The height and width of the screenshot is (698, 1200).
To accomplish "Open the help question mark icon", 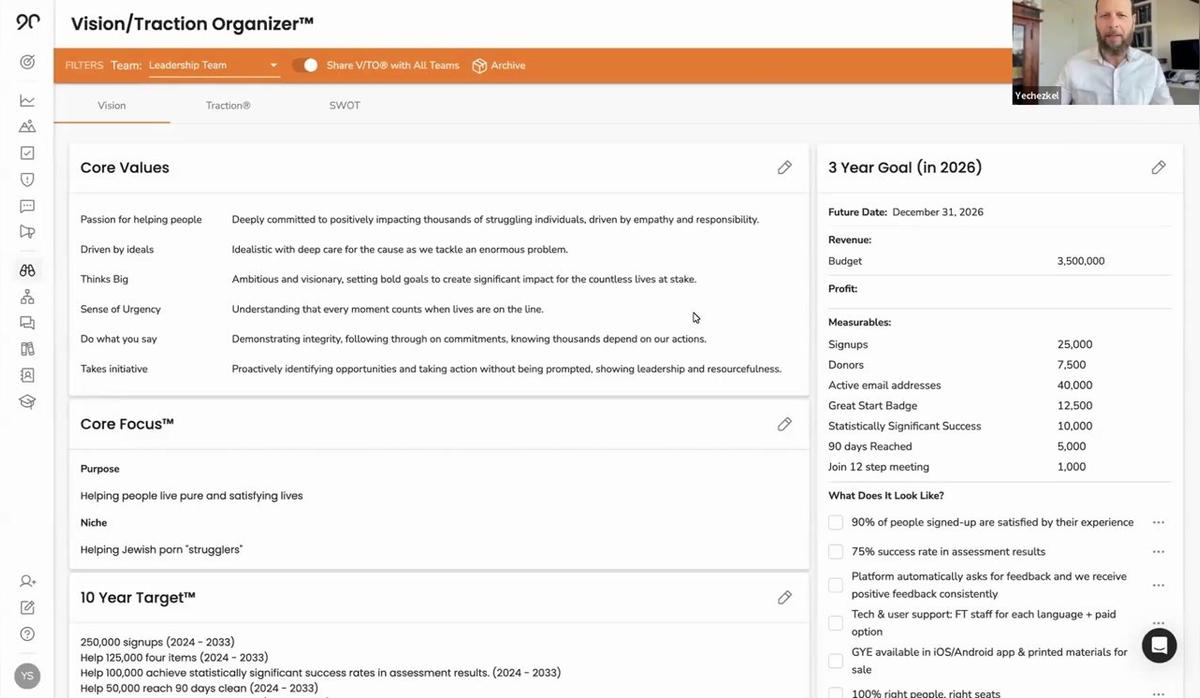I will (27, 634).
